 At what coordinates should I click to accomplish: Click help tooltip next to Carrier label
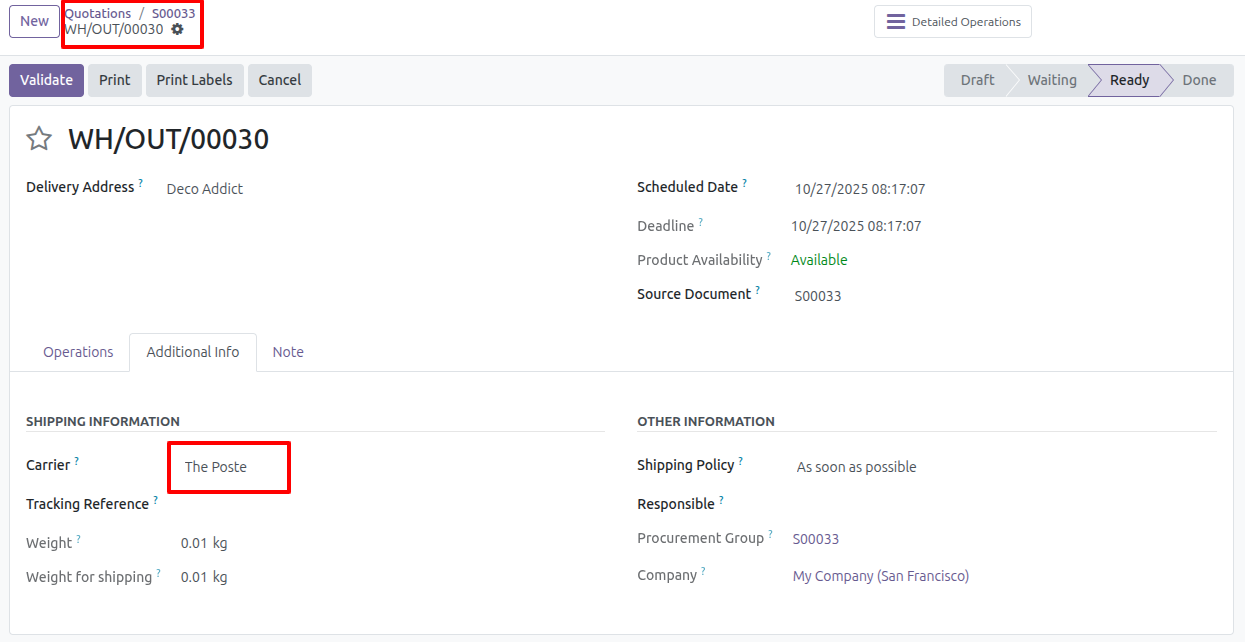click(77, 461)
